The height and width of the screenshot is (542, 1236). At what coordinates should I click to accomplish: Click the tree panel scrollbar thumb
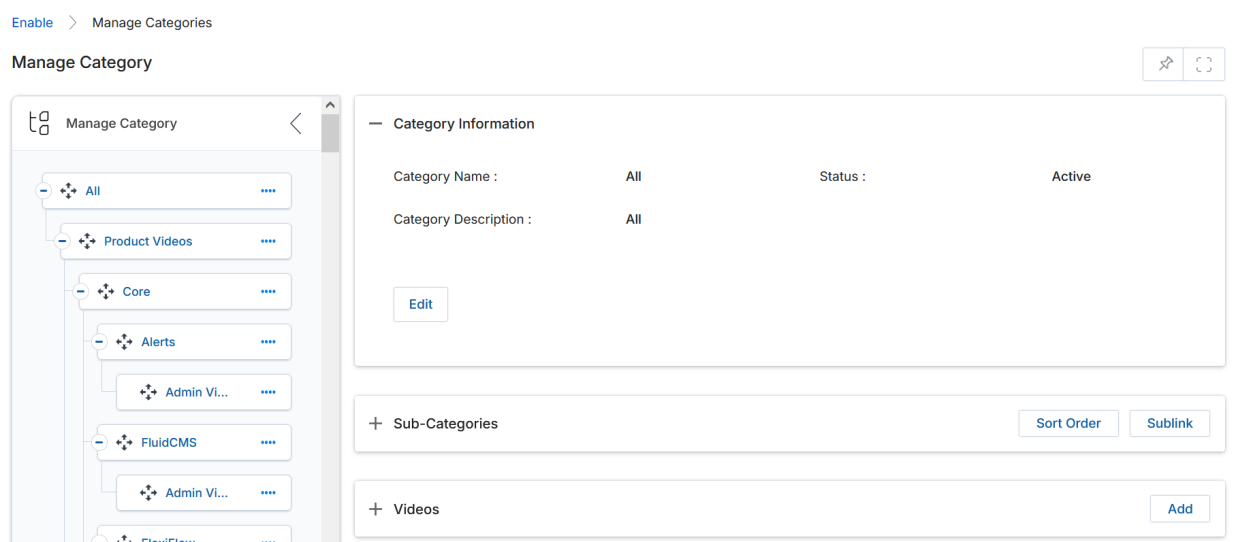[x=330, y=132]
